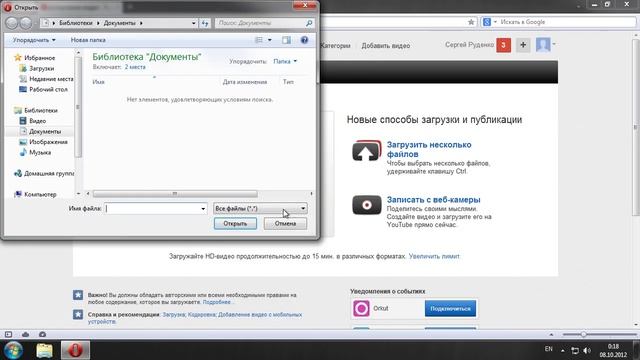The width and height of the screenshot is (640, 360).
Task: Open the Упорядочить menu
Action: 34,40
